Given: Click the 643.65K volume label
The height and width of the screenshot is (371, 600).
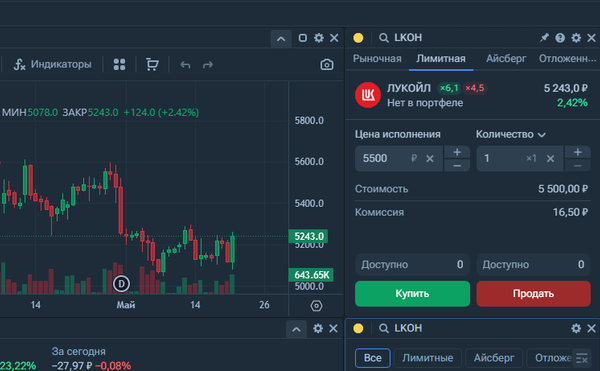Looking at the screenshot, I should tap(311, 275).
